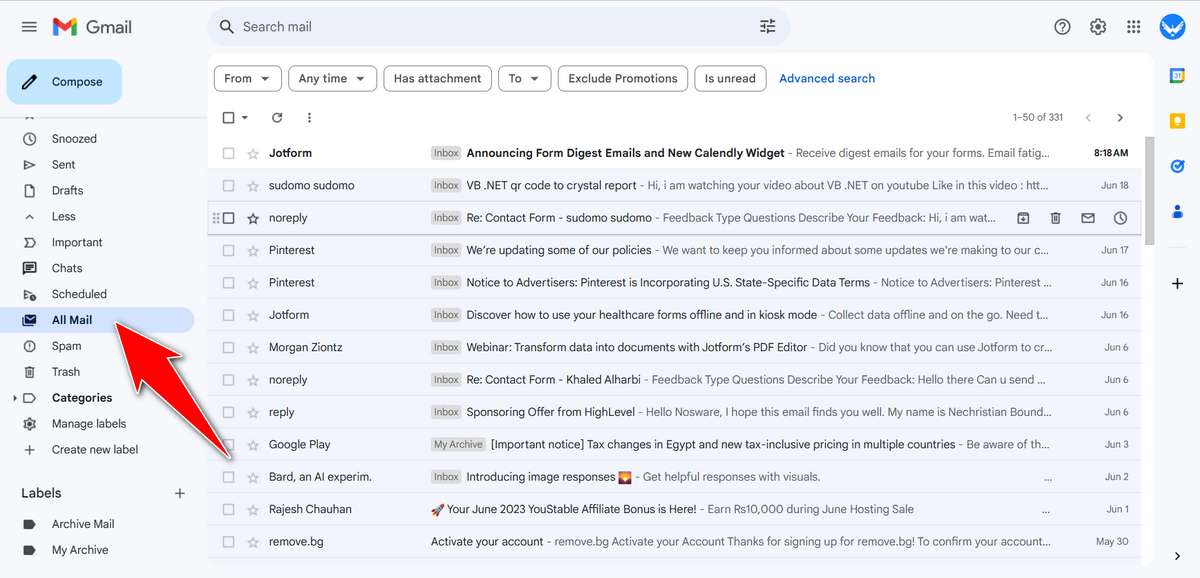Open the search options filter icon

point(767,26)
